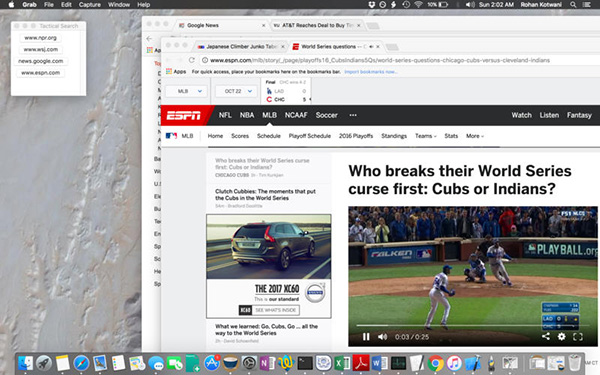Open the video settings gear
This screenshot has height=375, width=600.
click(x=561, y=336)
